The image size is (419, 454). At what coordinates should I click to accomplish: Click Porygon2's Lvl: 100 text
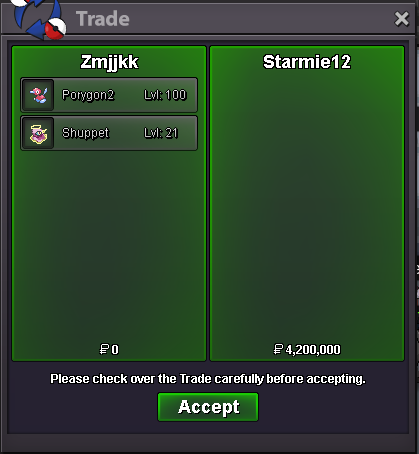coord(165,95)
